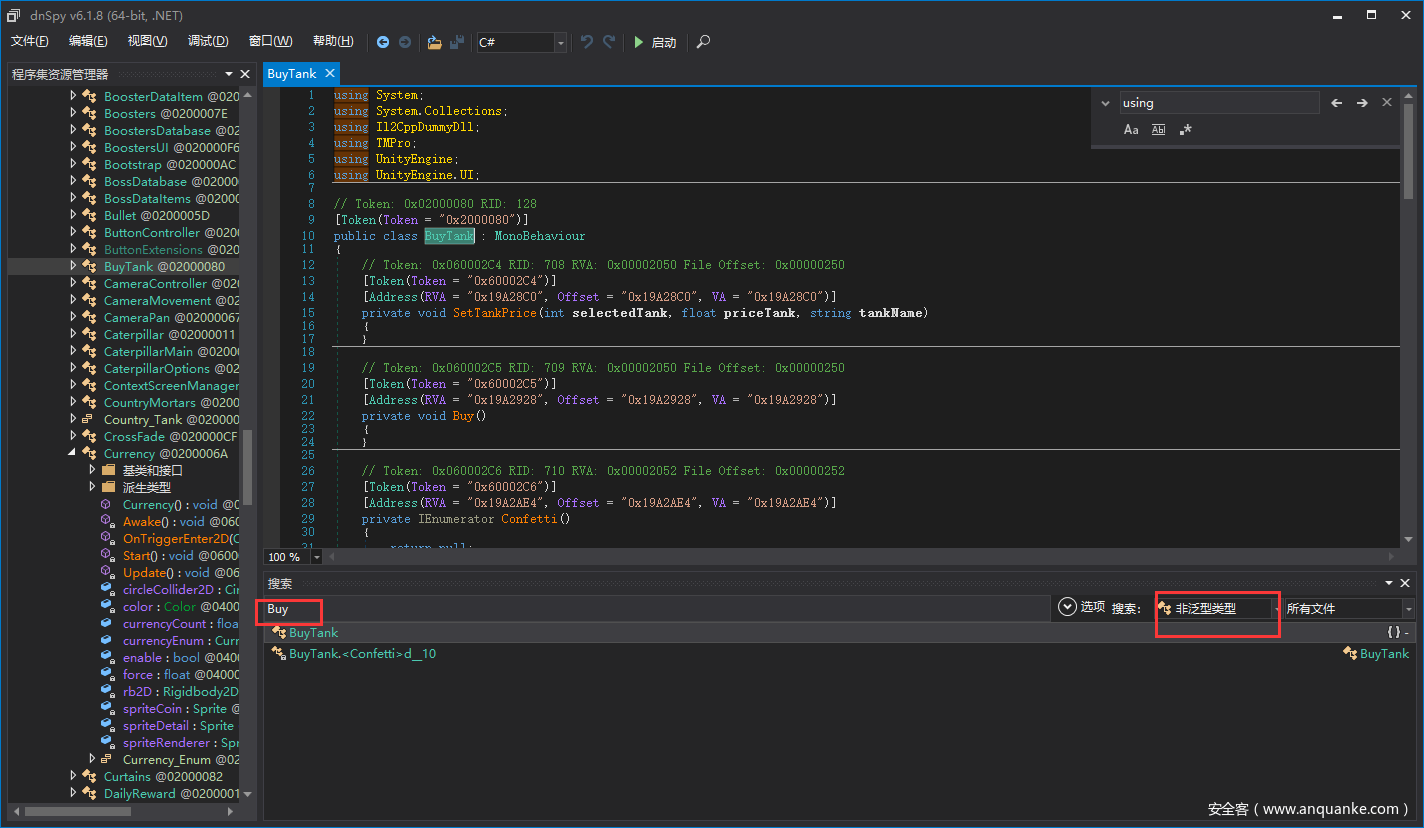Viewport: 1424px width, 828px height.
Task: Toggle match case in find box
Action: 1131,130
